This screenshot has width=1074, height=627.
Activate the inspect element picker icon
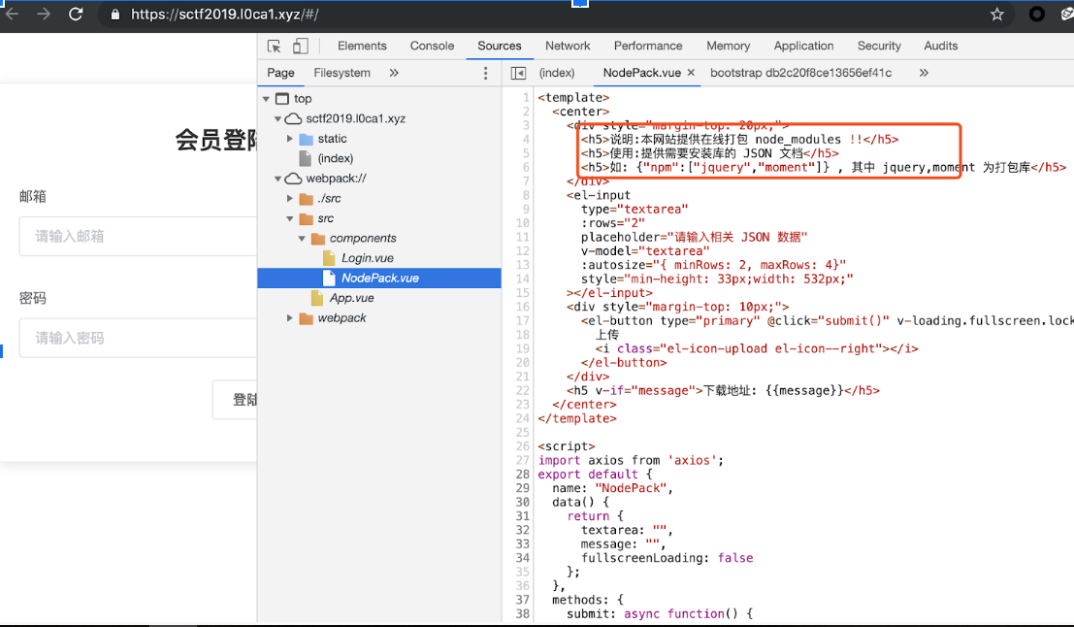(x=274, y=46)
